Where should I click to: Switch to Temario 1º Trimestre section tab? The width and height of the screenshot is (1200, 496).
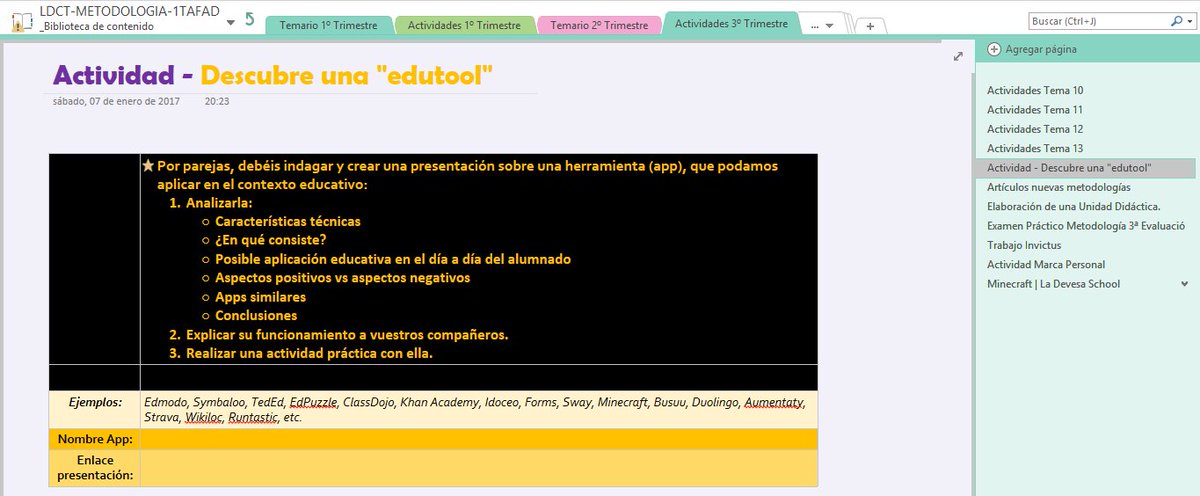click(331, 25)
